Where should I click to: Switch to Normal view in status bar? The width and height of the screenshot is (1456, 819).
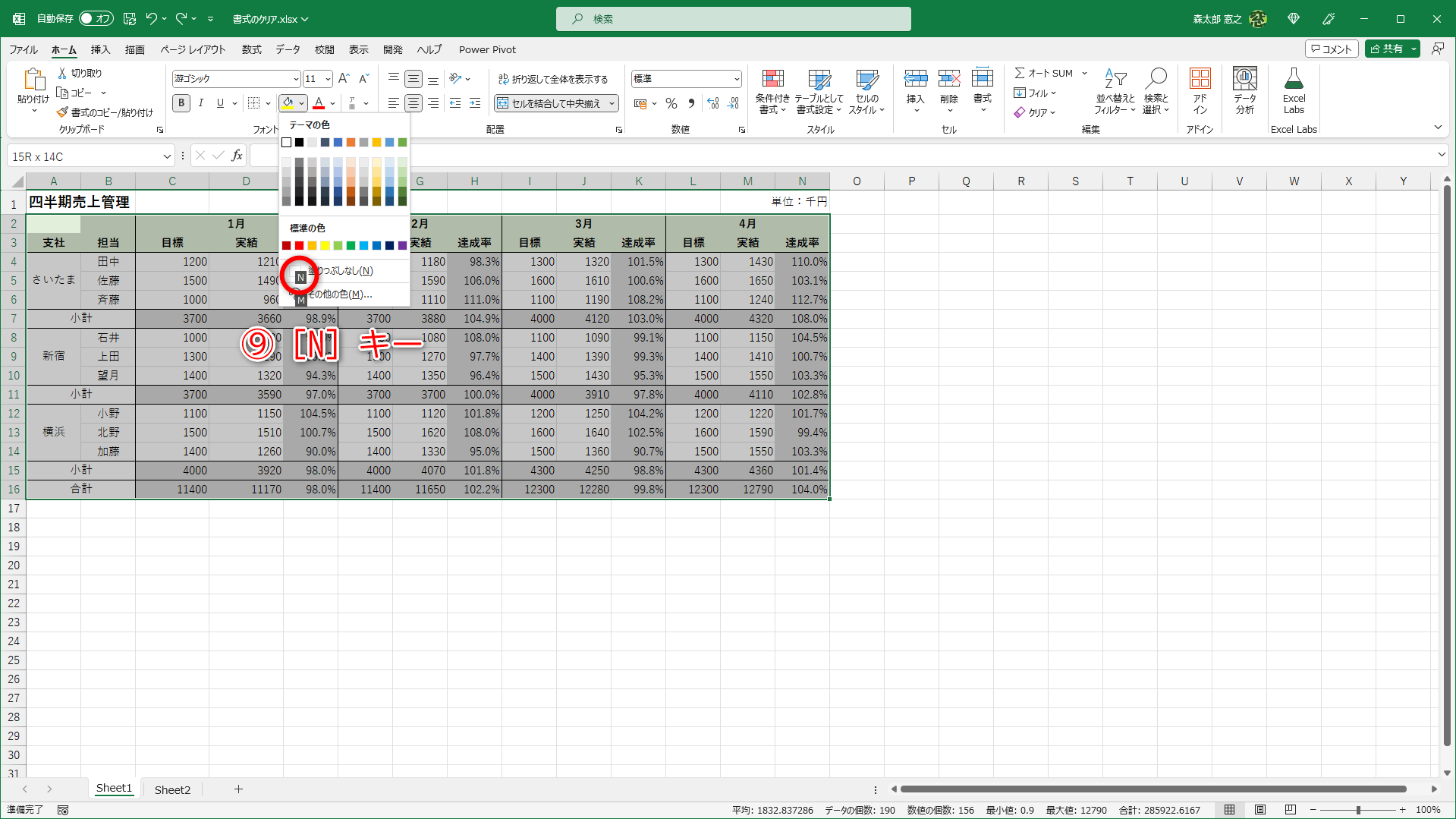coord(1230,810)
